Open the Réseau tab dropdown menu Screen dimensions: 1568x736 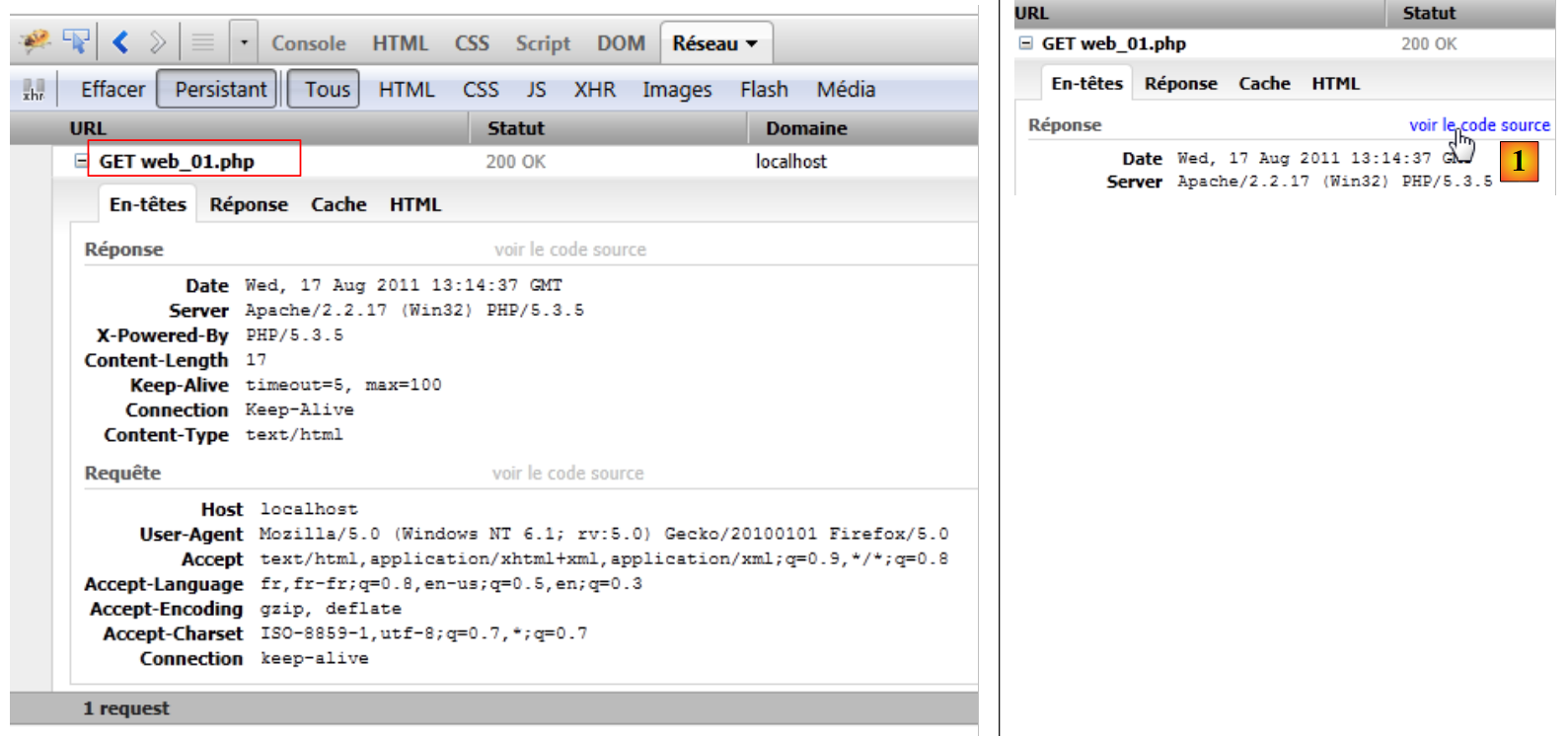tap(752, 44)
